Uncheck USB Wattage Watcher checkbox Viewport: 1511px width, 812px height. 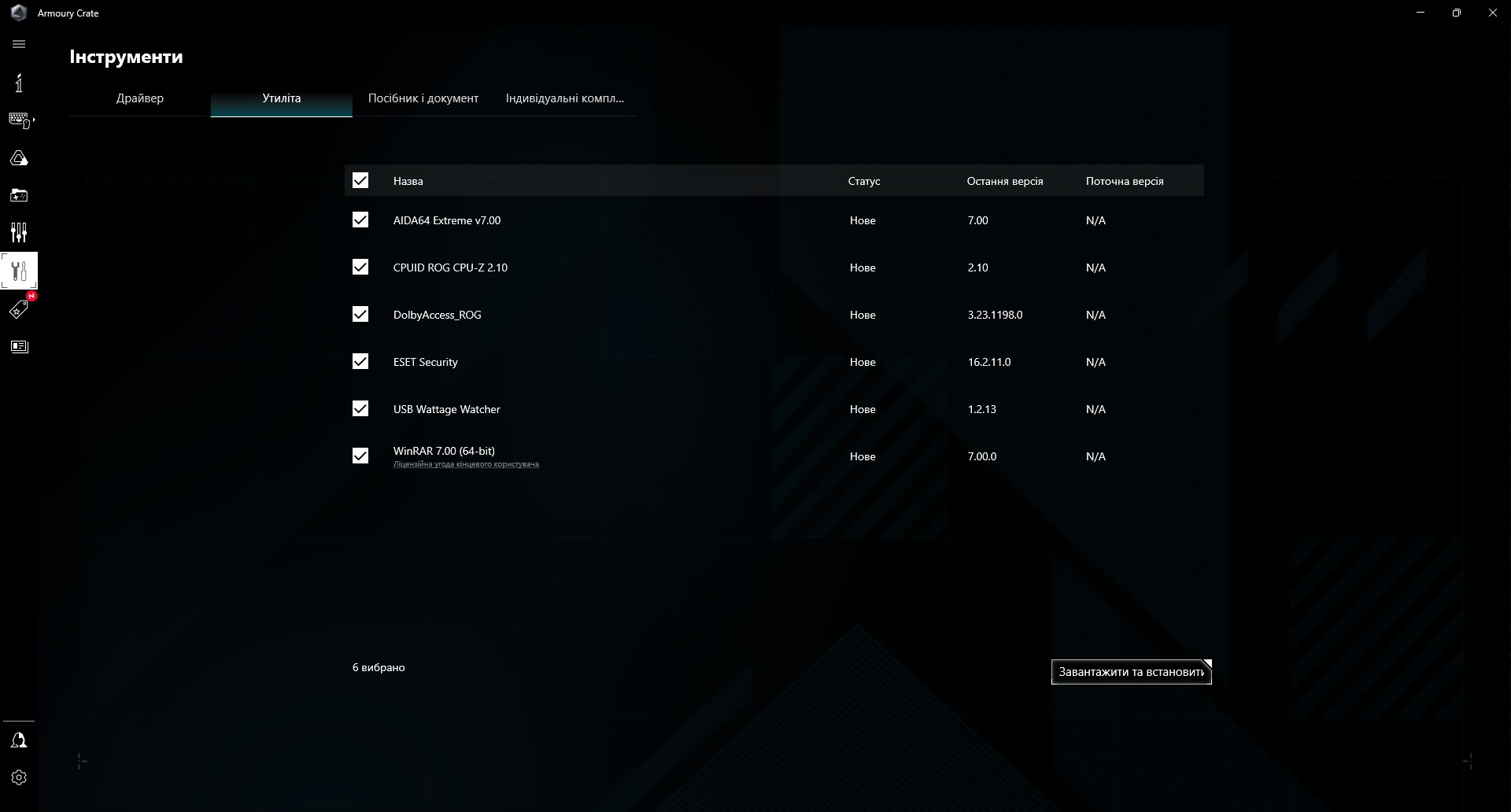(360, 408)
